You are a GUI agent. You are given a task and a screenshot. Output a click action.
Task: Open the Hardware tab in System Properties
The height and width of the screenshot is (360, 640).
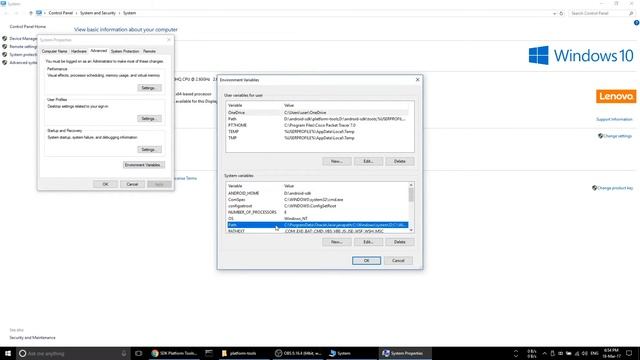pos(79,51)
